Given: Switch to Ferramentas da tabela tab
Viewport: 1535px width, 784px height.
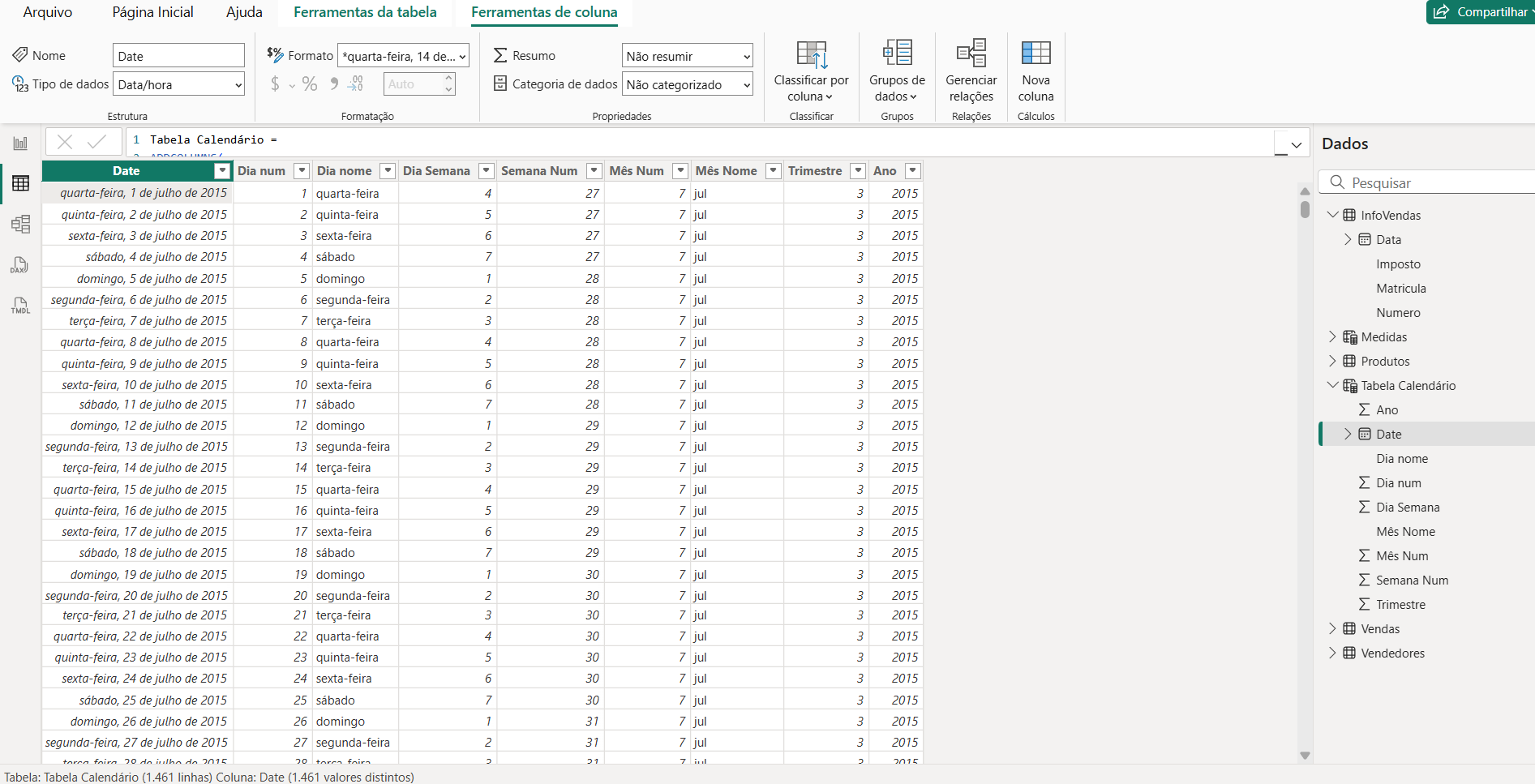Looking at the screenshot, I should click(365, 12).
